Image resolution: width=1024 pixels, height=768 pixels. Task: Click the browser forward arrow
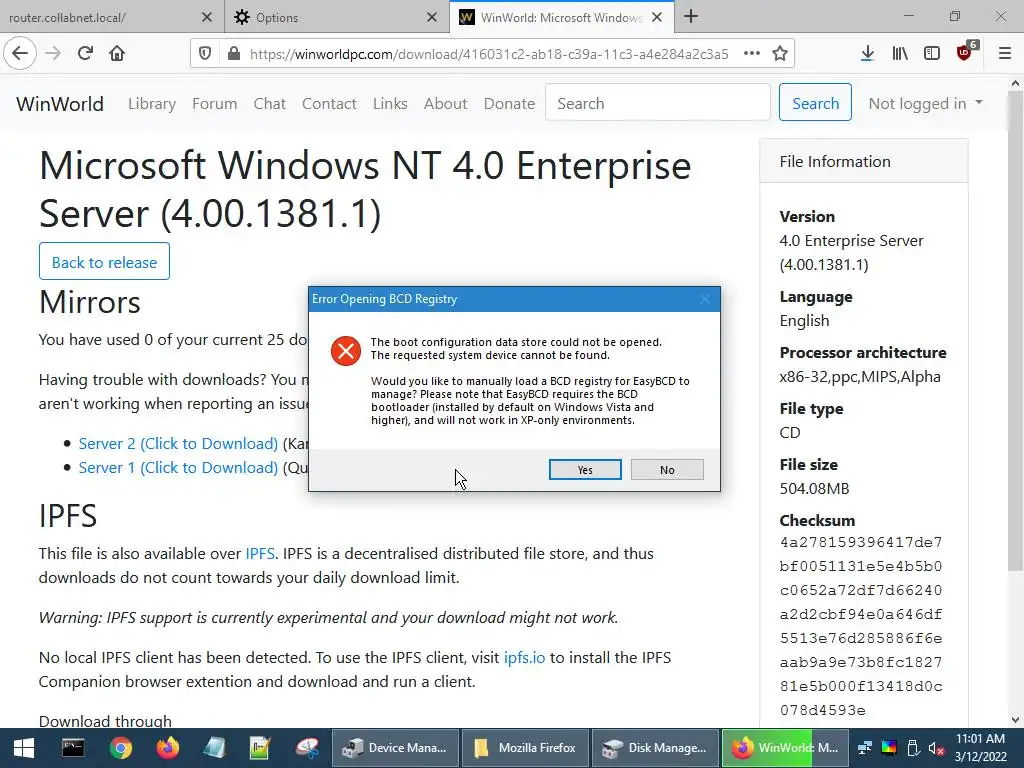(x=54, y=54)
